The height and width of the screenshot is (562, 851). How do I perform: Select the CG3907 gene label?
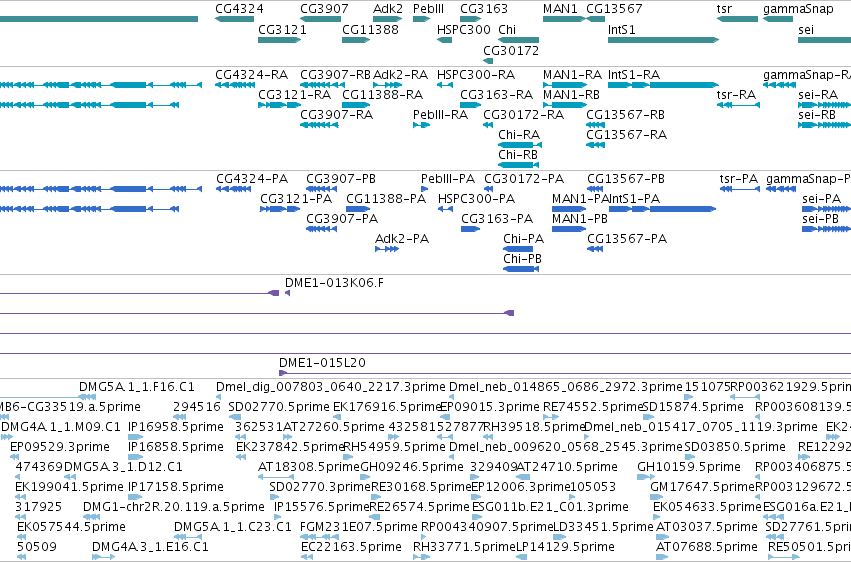325,9
